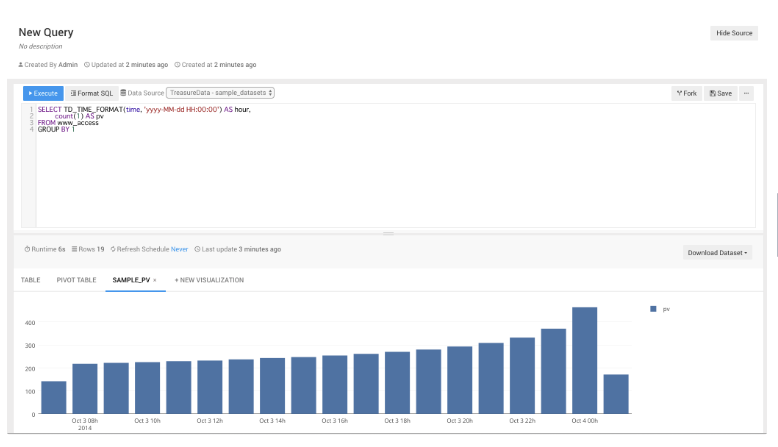Viewport: 778px width, 447px height.
Task: Click the No description text
Action: [x=40, y=47]
